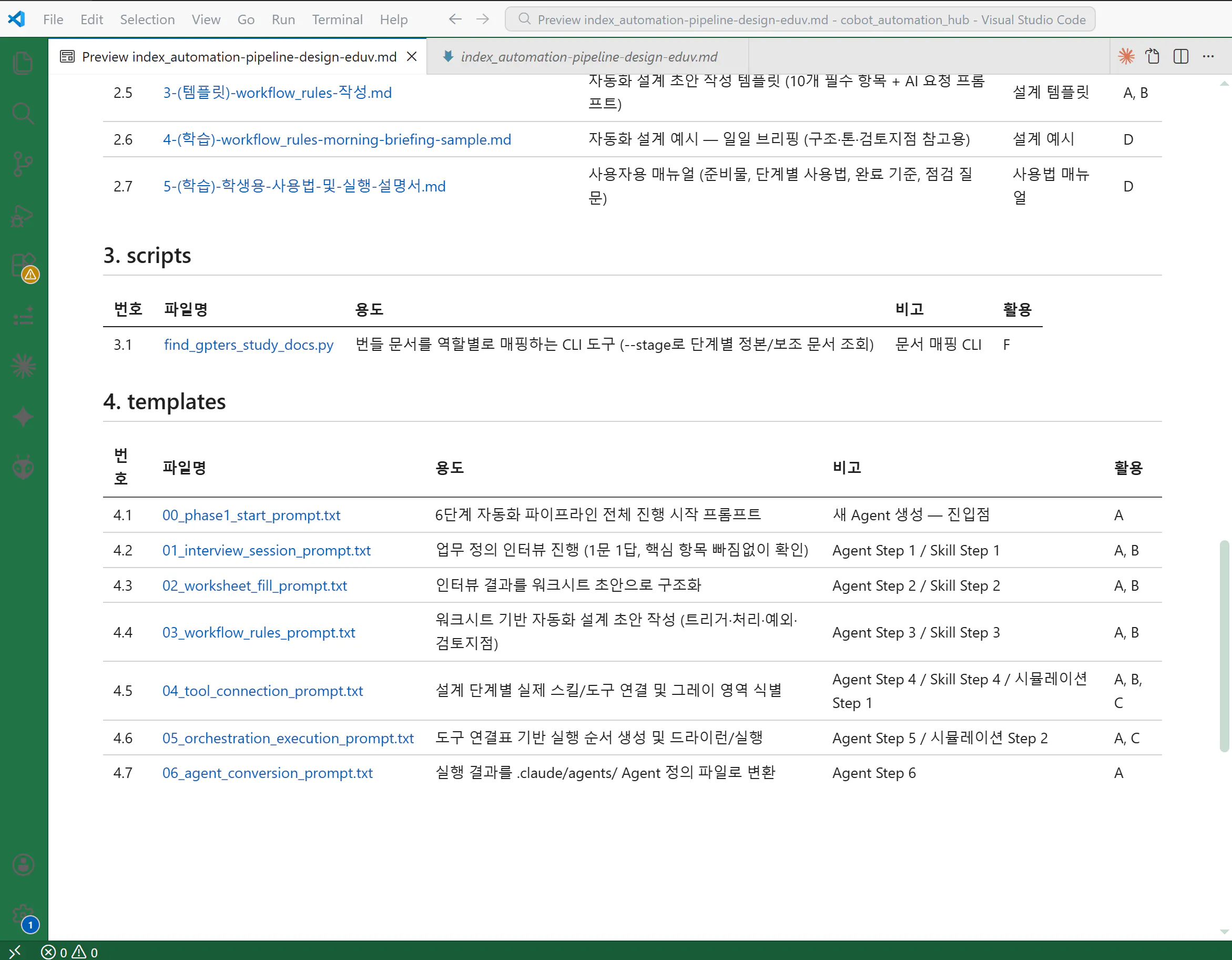Open the alien-face icon in activity bar
Screen dimensions: 1232x960
click(x=23, y=467)
